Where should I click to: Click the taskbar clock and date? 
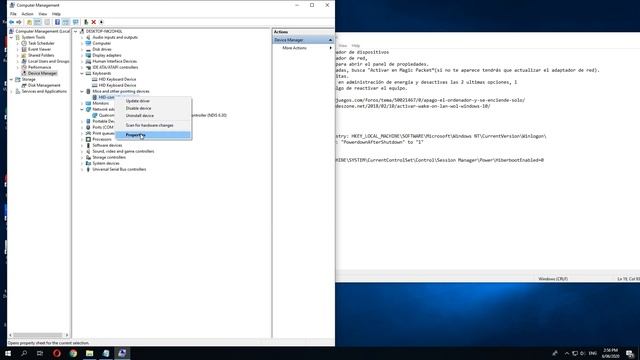(x=610, y=353)
